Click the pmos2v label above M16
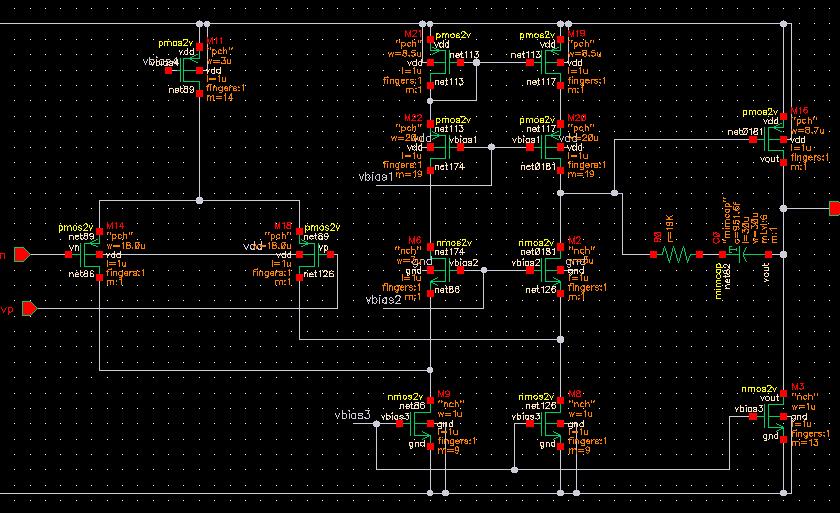840x513 pixels. pos(760,112)
